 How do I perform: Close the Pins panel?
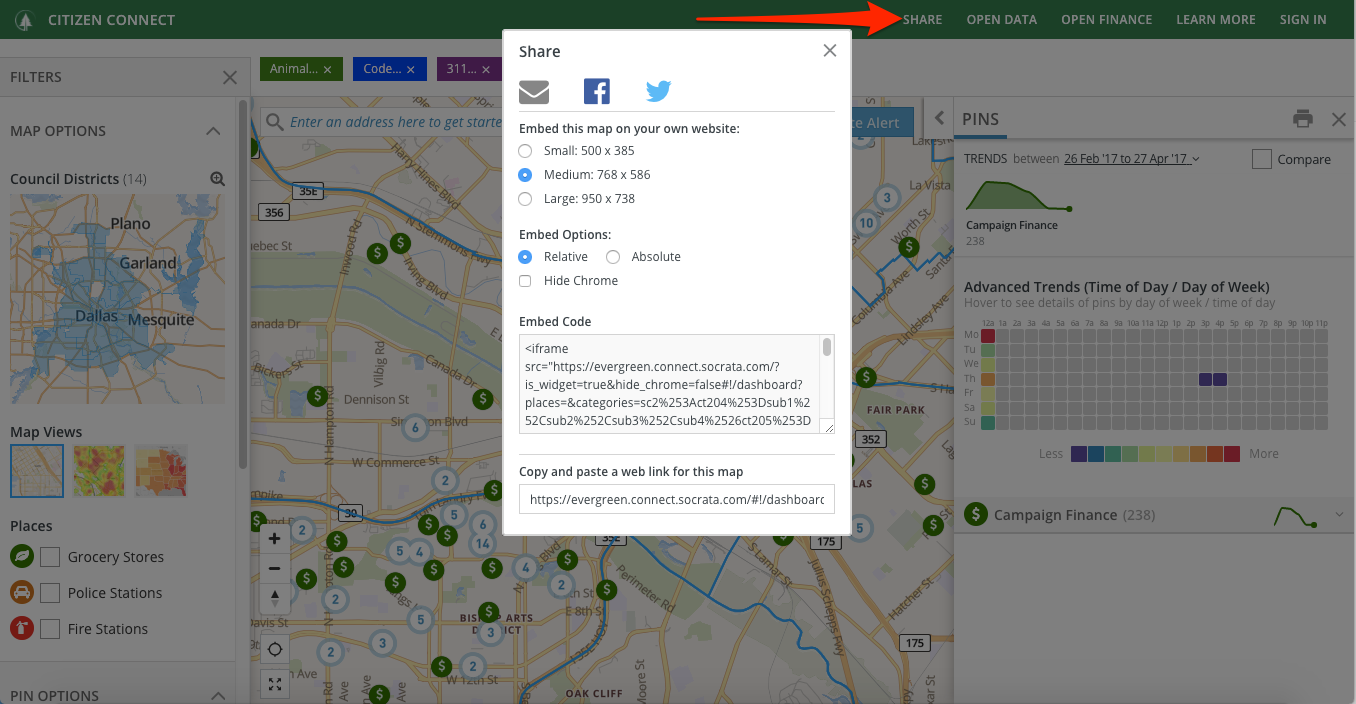(1339, 119)
